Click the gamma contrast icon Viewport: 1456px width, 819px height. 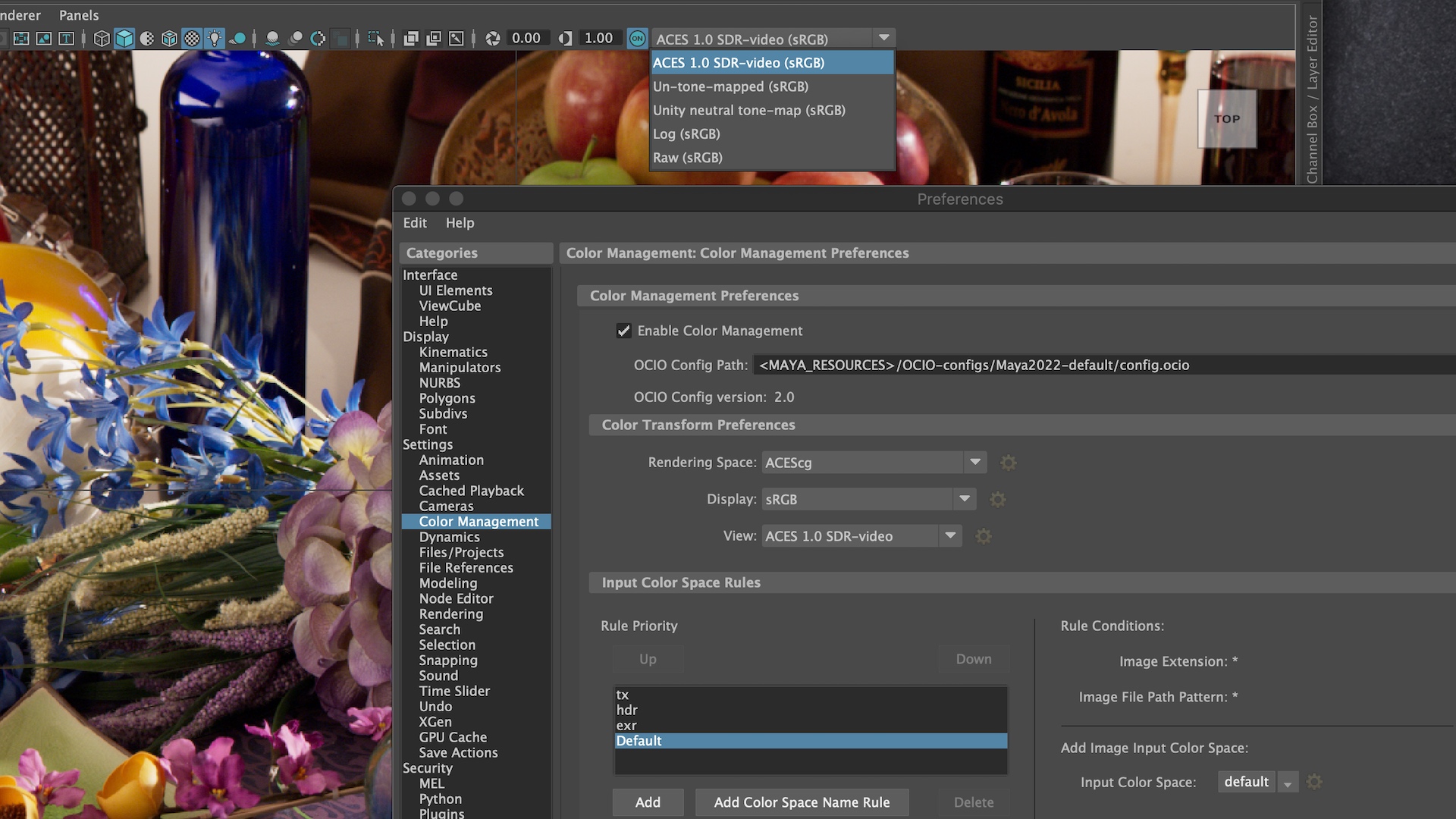click(x=565, y=39)
